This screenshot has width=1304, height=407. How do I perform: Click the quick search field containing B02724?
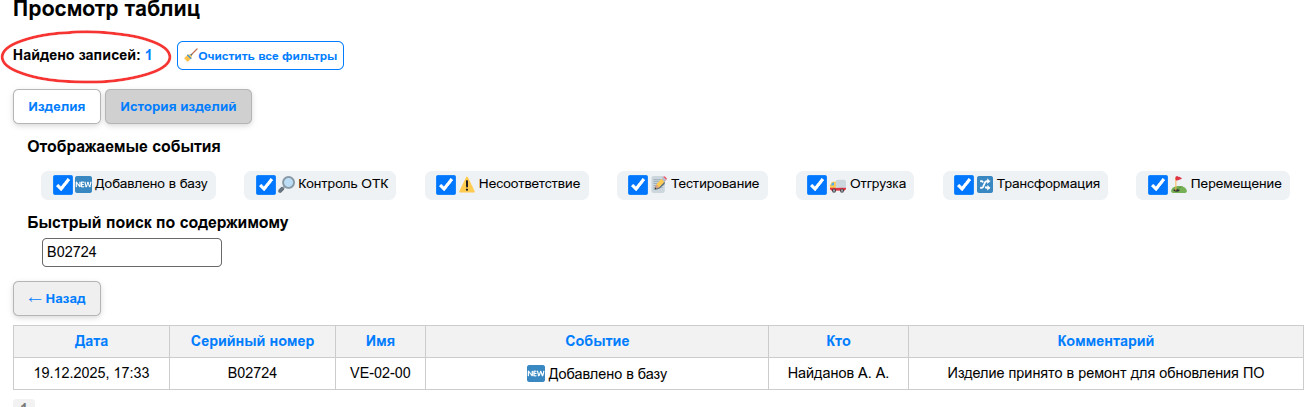[x=131, y=253]
